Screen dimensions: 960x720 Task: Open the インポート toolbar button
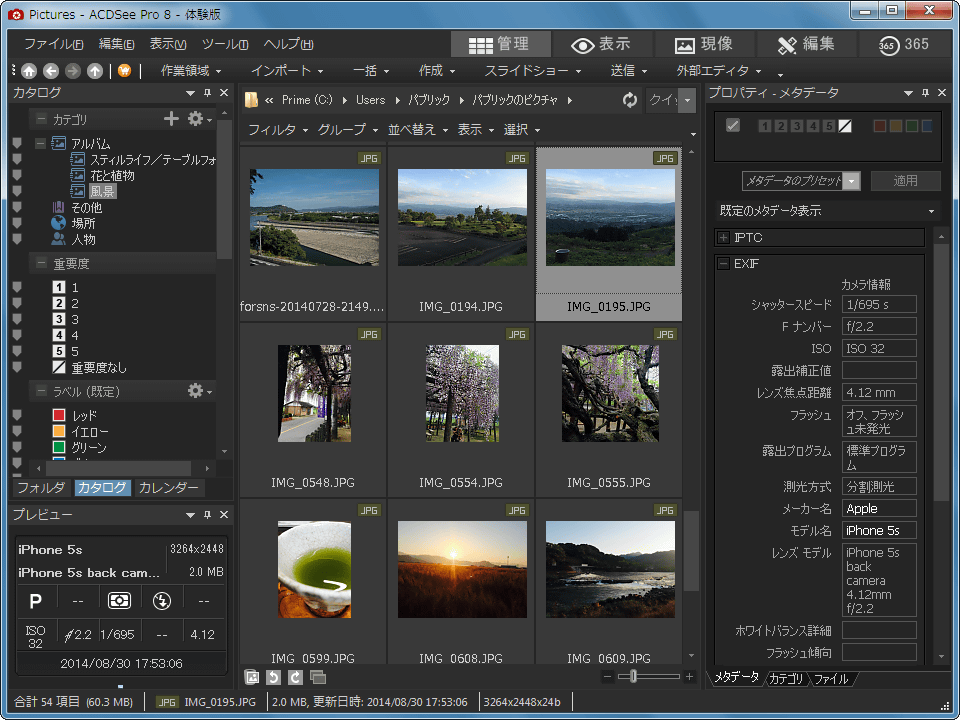click(287, 71)
